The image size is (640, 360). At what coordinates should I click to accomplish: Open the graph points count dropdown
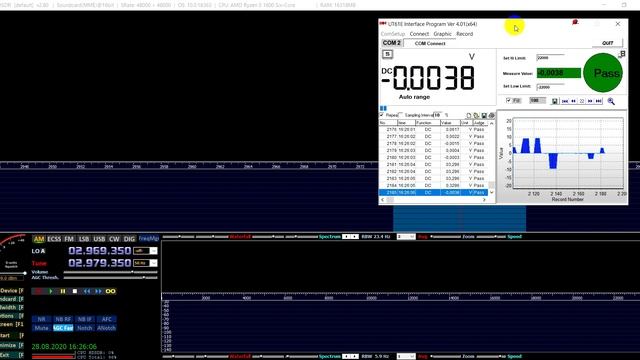click(537, 100)
